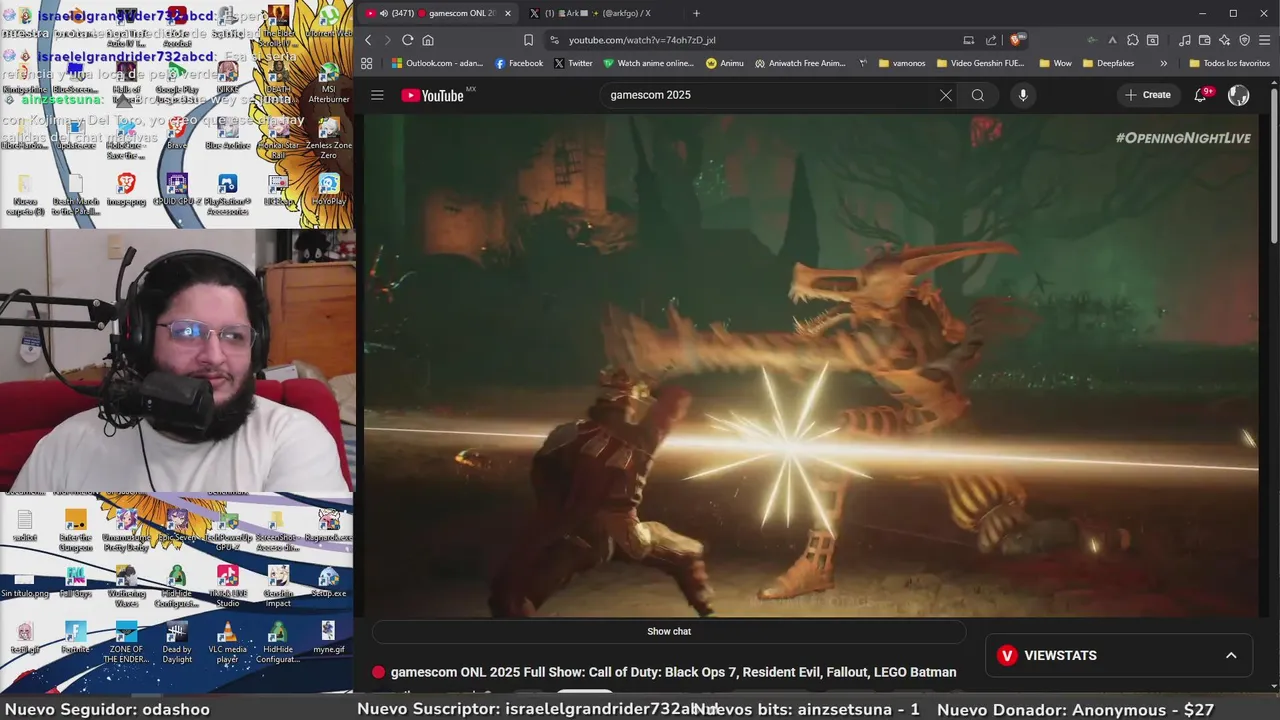Launch Genshin Impact desktop shortcut
This screenshot has width=1280, height=720.
(x=278, y=584)
